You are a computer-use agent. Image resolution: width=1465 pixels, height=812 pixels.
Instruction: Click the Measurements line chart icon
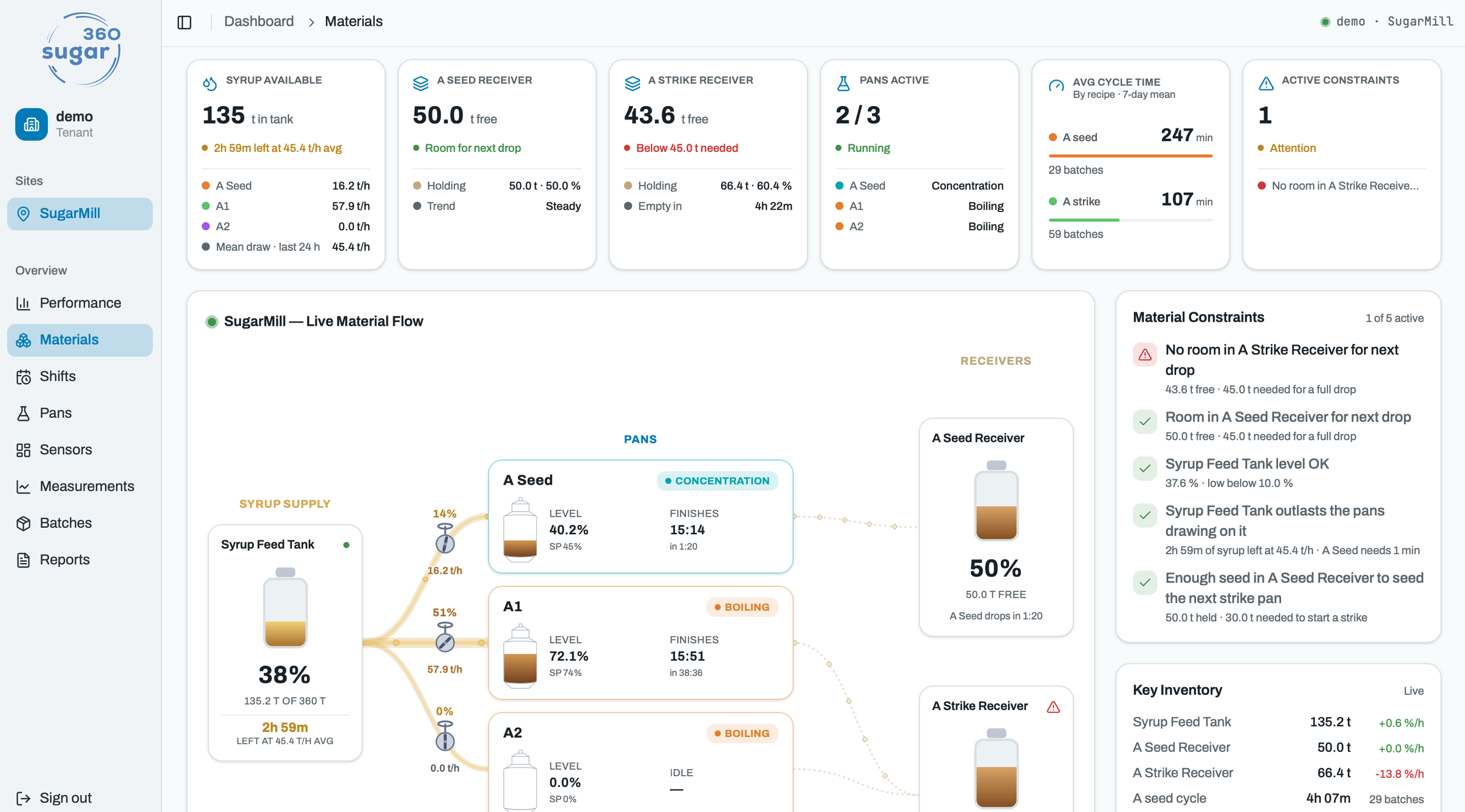point(23,486)
